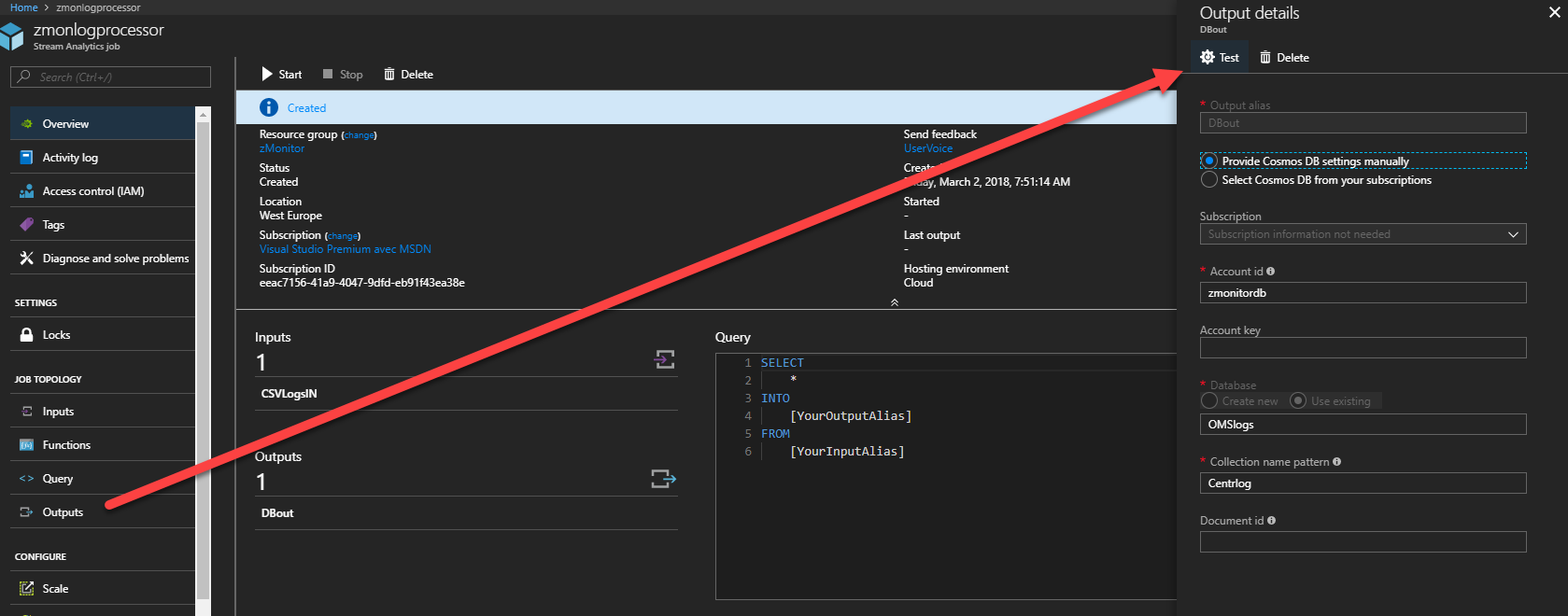Select the CSVLogsIN input row
Image resolution: width=1568 pixels, height=616 pixels.
pyautogui.click(x=466, y=394)
